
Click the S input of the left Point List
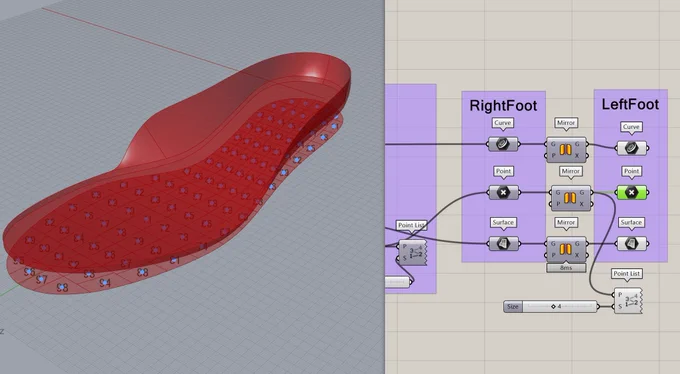[404, 258]
